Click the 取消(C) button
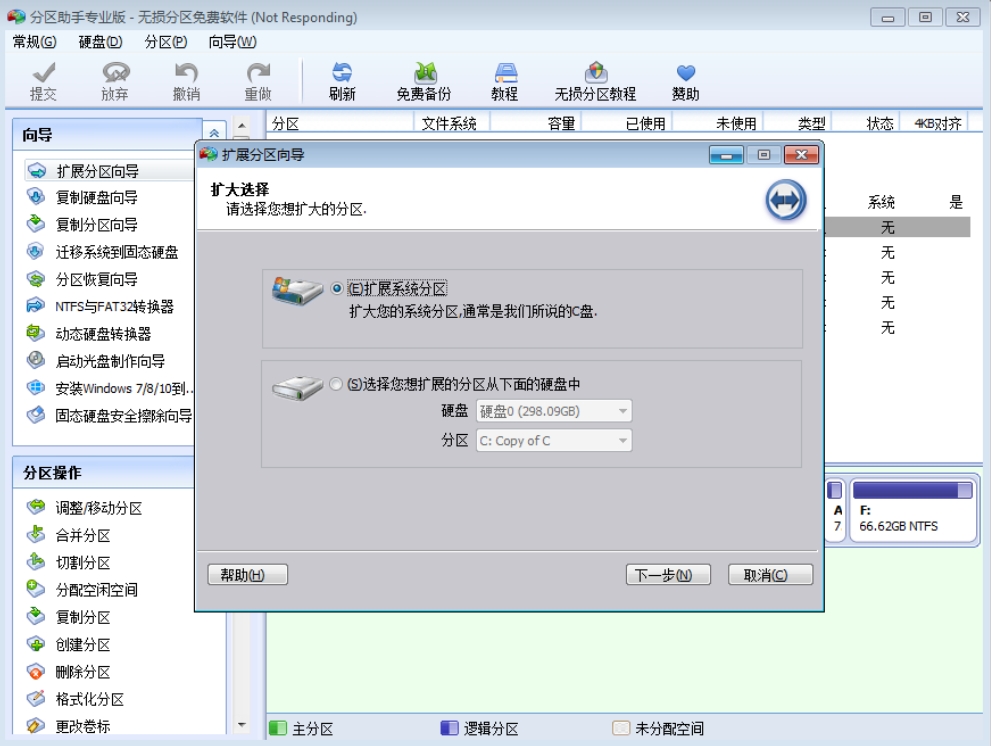 pyautogui.click(x=770, y=575)
